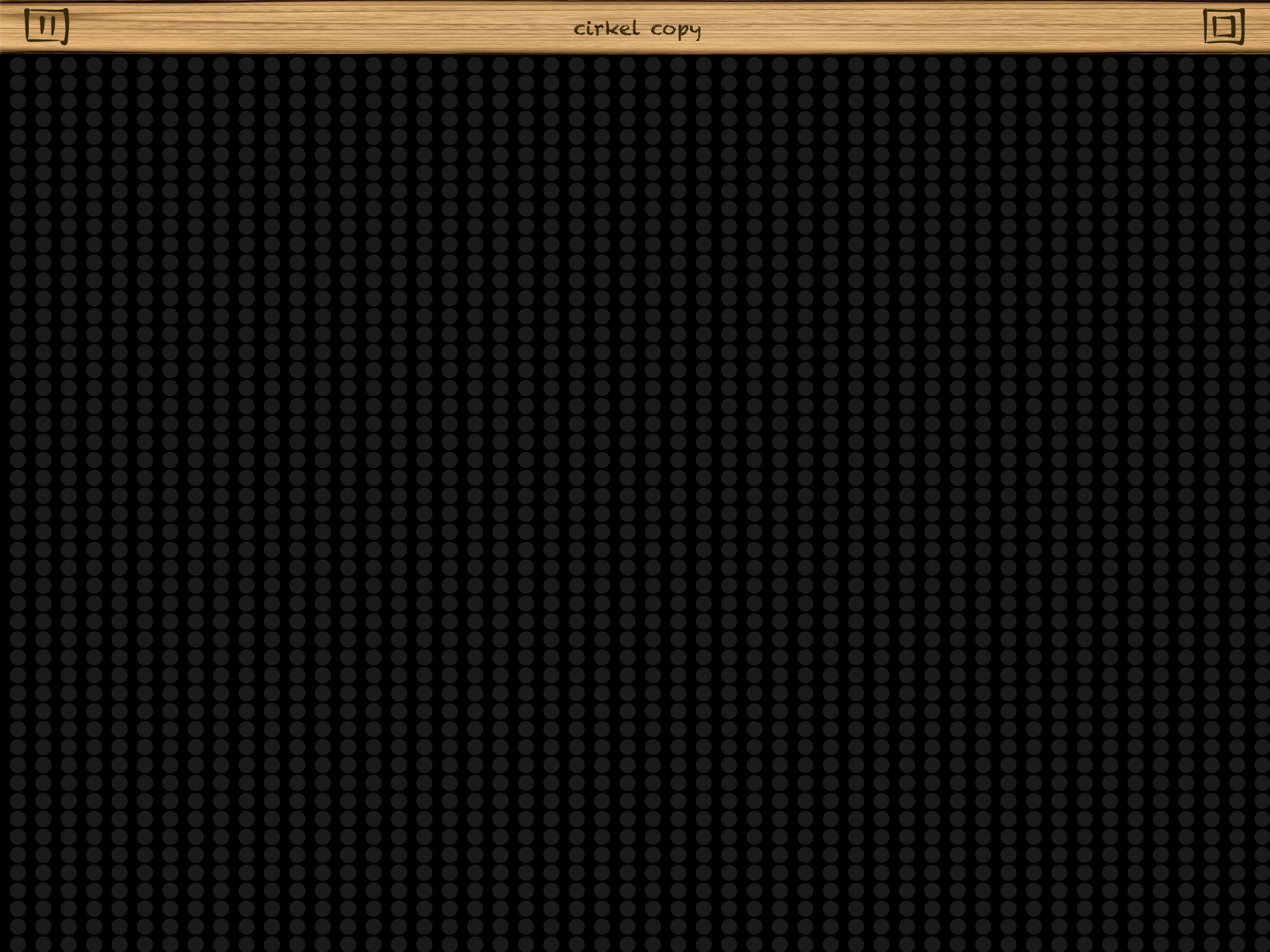Click third dot in the top row
Image resolution: width=1270 pixels, height=952 pixels.
coord(68,64)
